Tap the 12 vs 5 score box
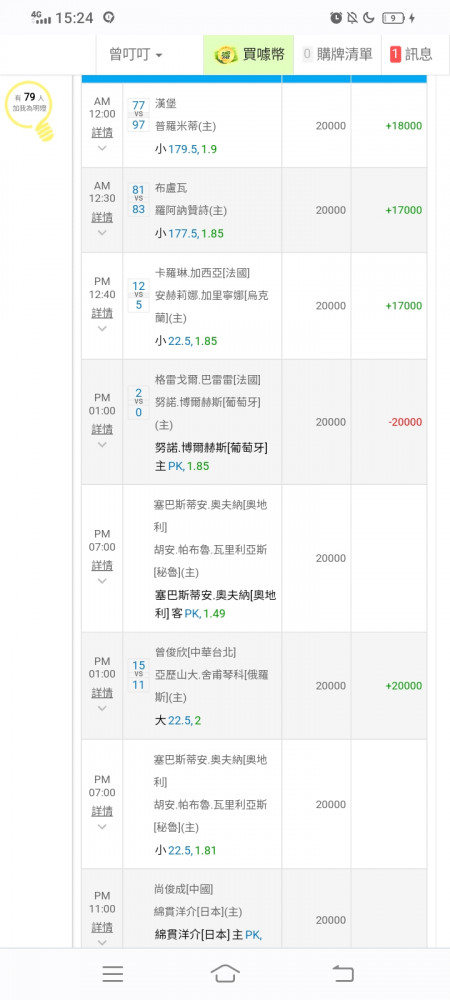This screenshot has height=1000, width=450. pyautogui.click(x=138, y=295)
